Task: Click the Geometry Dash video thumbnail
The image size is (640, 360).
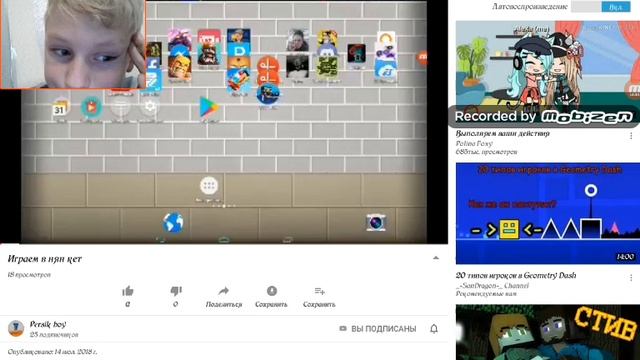Action: (x=548, y=213)
